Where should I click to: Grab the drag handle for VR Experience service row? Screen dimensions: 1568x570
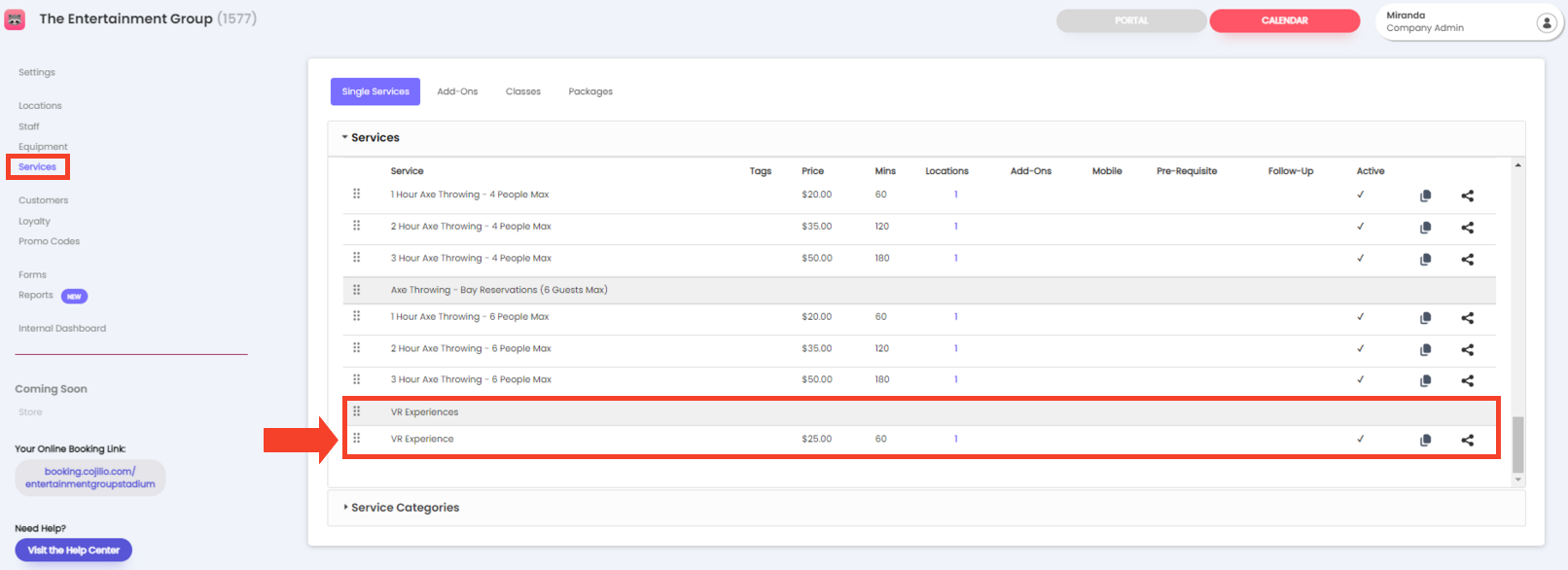pyautogui.click(x=357, y=438)
